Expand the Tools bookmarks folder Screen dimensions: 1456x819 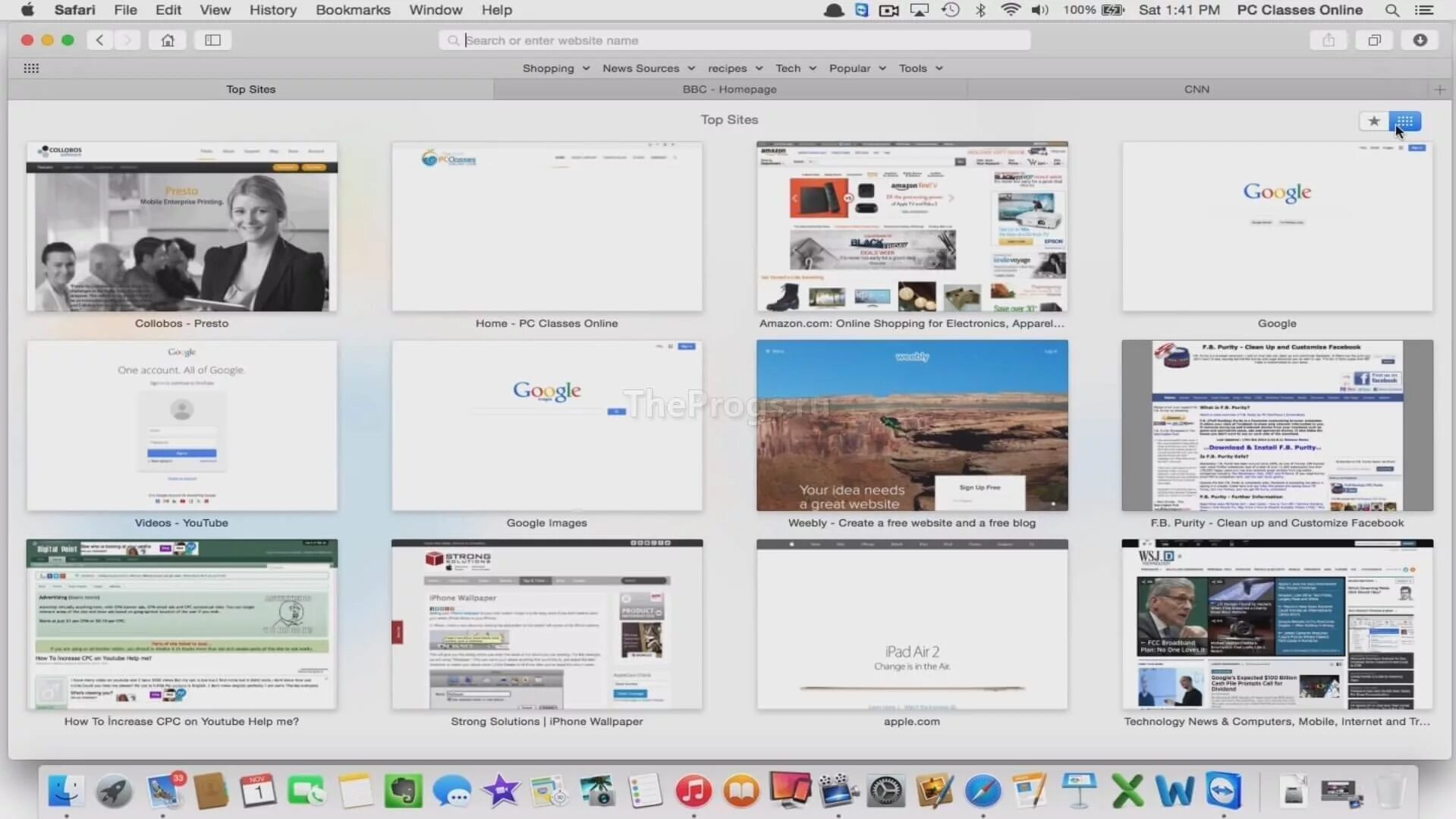click(x=920, y=68)
